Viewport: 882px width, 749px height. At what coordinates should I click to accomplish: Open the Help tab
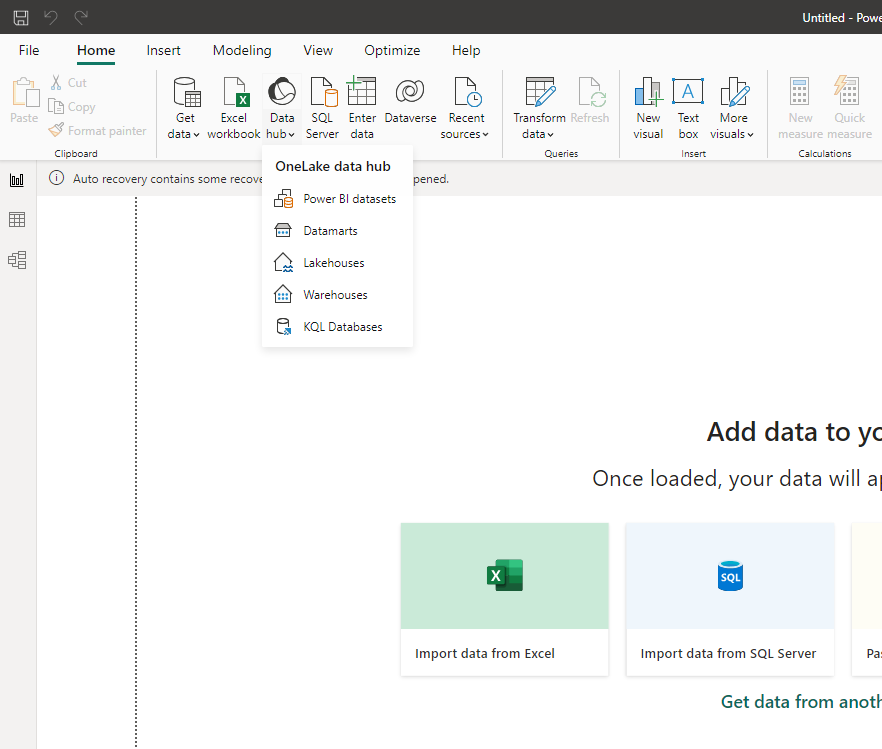[466, 51]
